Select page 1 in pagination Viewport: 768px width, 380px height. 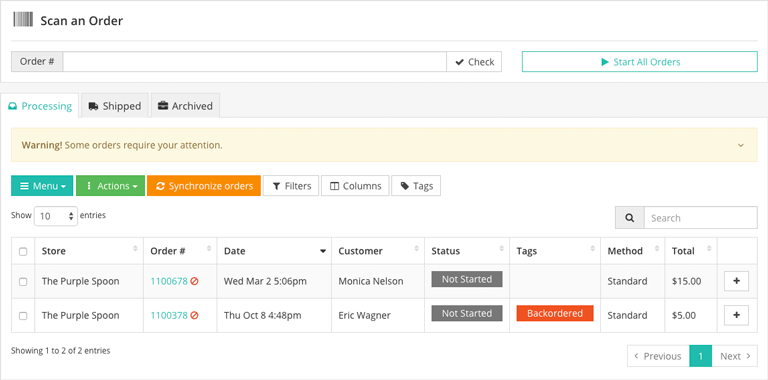pos(701,356)
